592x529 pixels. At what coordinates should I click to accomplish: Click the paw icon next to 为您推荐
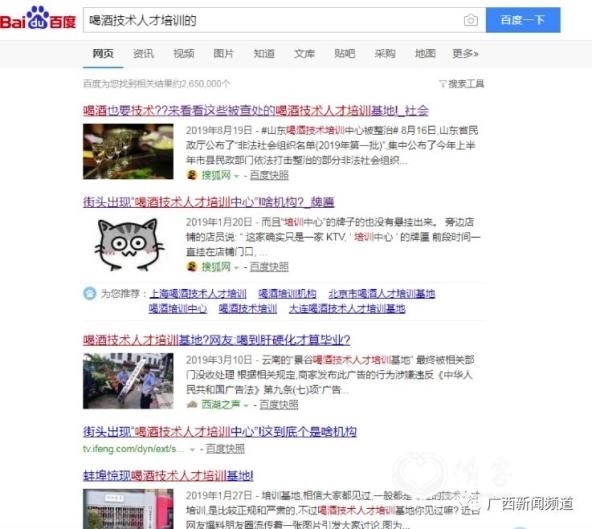89,293
